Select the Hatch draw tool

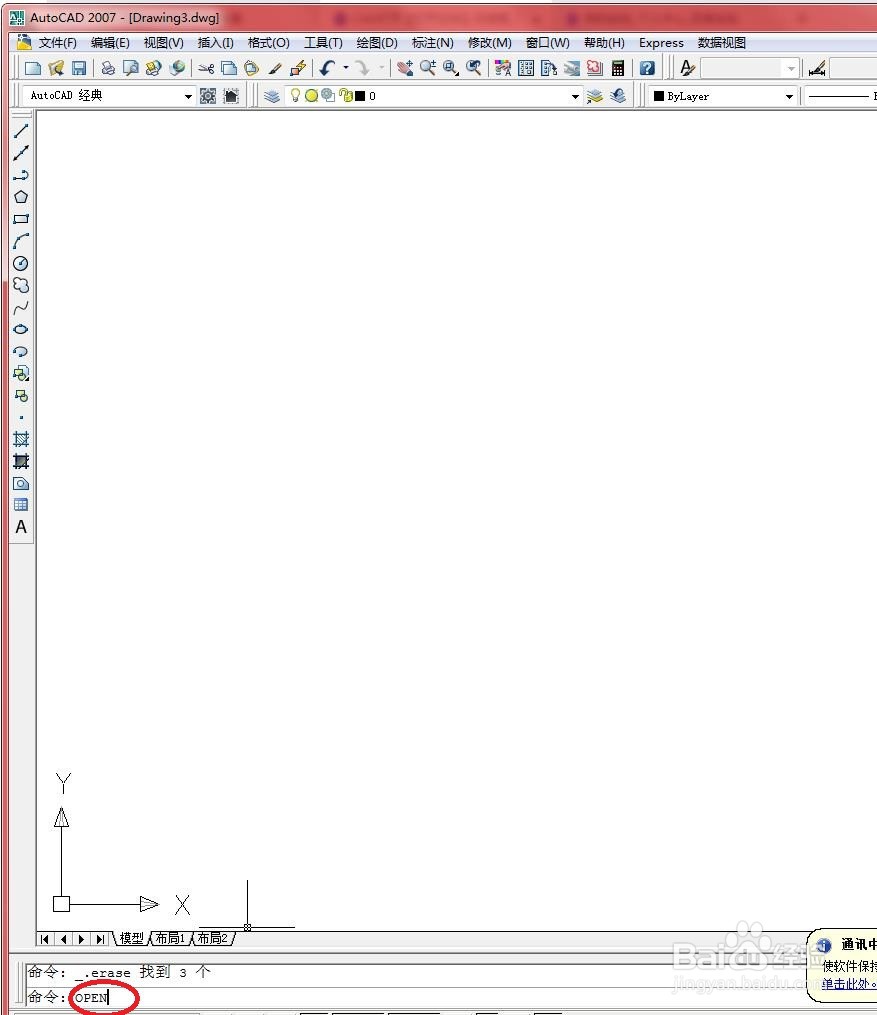[21, 439]
